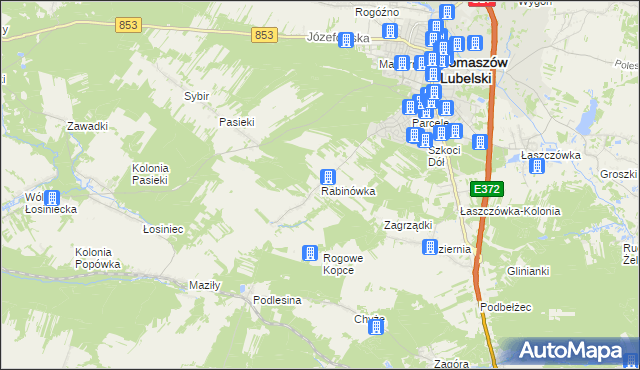Screen dimensions: 640x370
Task: Click the Zagrządki label
Action: click(408, 225)
